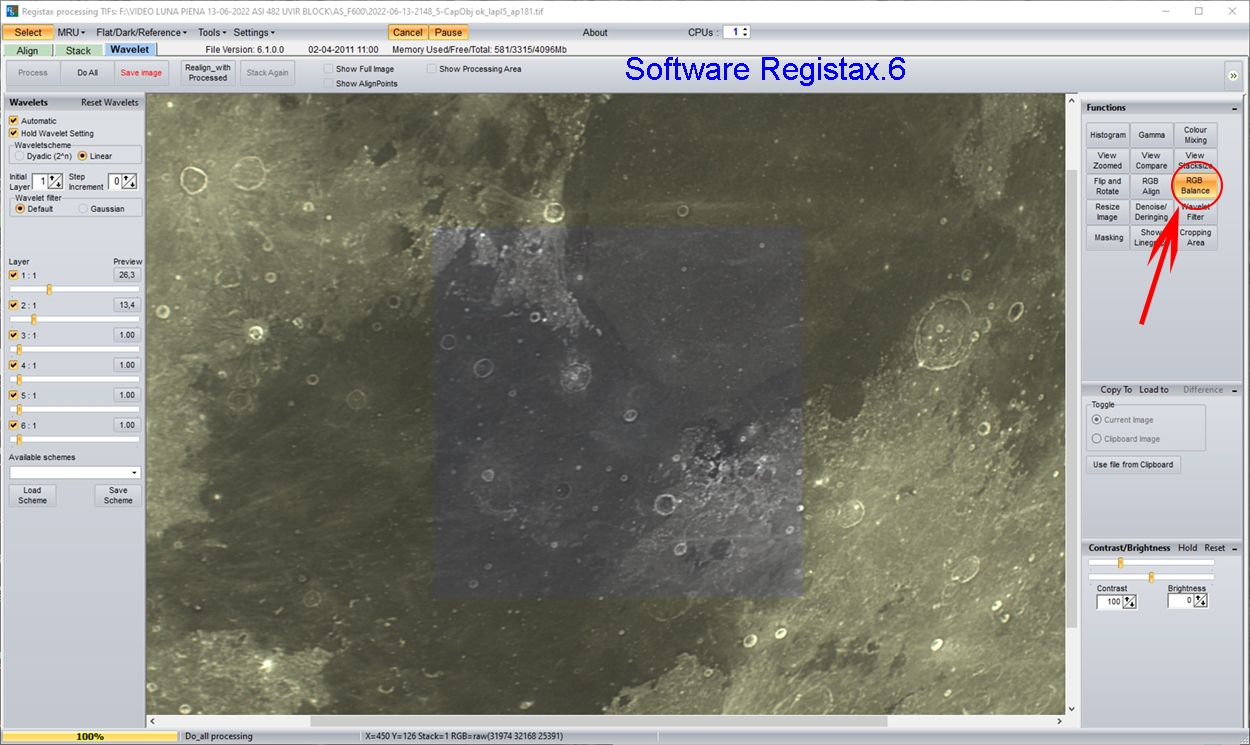Click the Stack Again button

268,73
